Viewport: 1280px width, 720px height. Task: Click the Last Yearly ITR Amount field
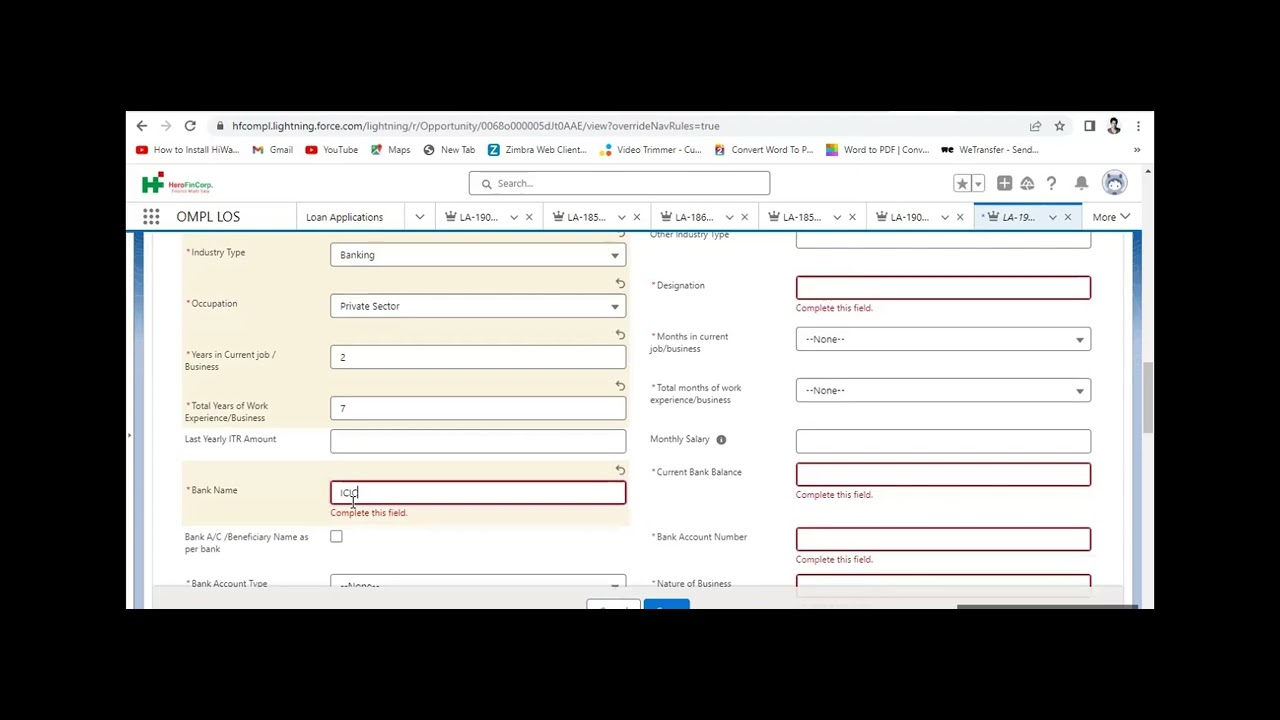click(478, 441)
